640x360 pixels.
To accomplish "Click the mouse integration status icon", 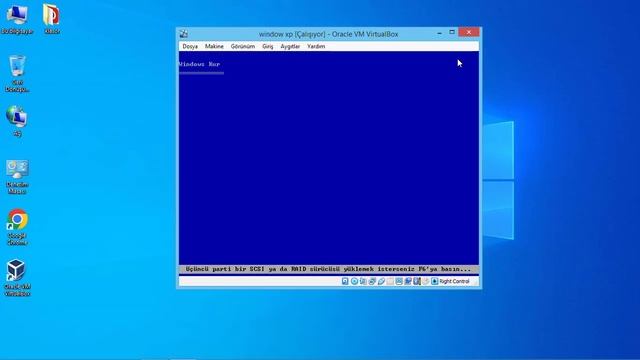I will click(426, 281).
